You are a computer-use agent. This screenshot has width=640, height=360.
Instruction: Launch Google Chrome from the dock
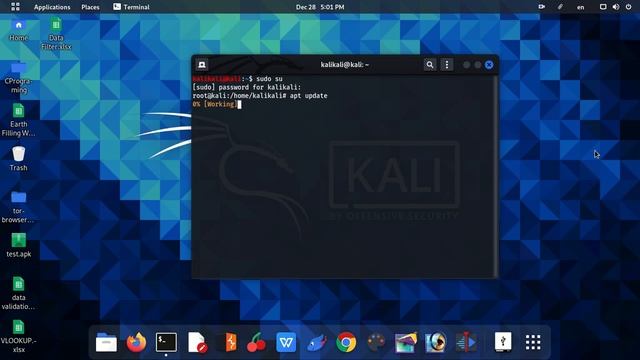346,342
